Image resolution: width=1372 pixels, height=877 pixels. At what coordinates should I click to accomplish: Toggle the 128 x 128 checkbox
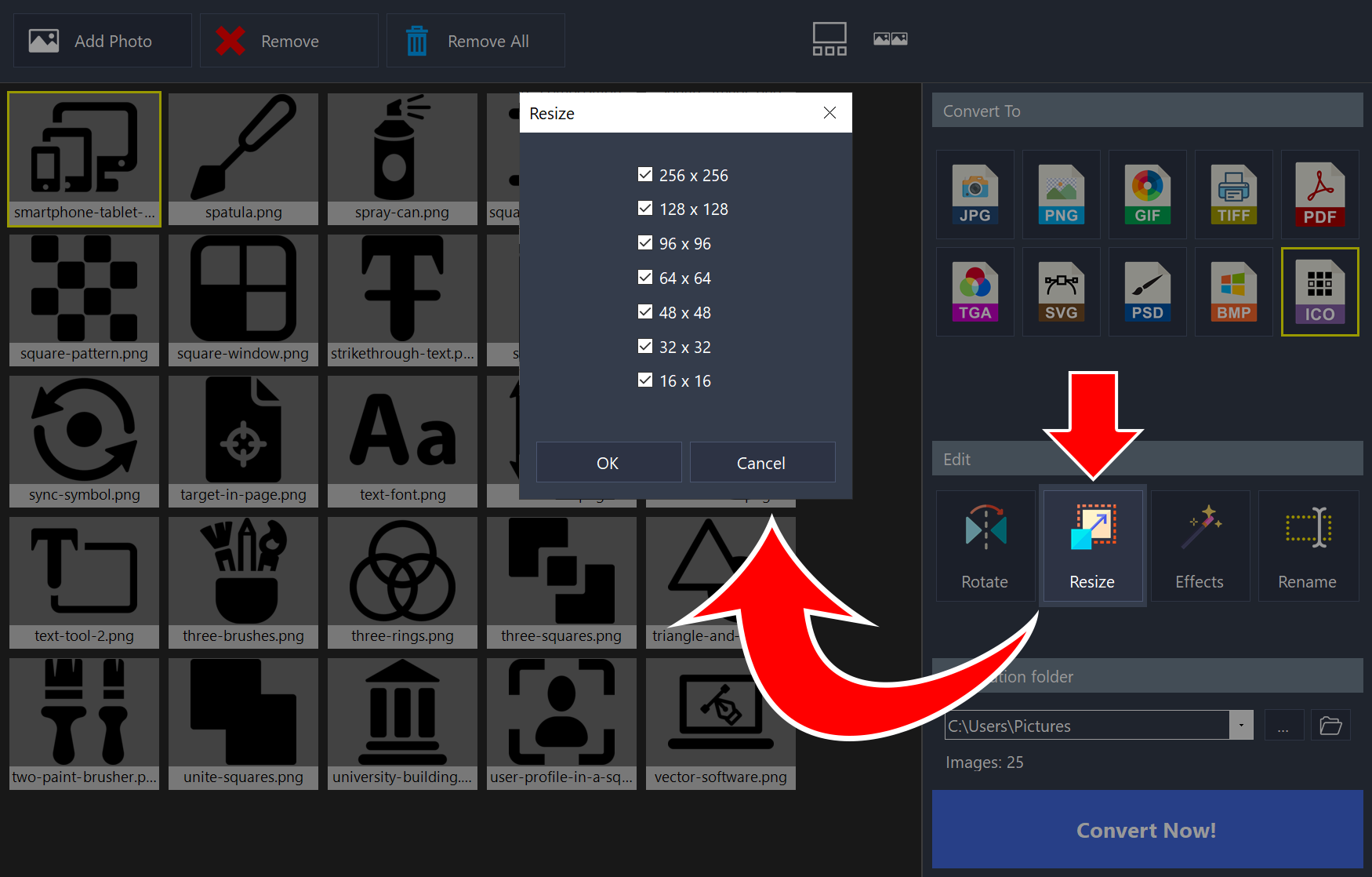pos(645,208)
